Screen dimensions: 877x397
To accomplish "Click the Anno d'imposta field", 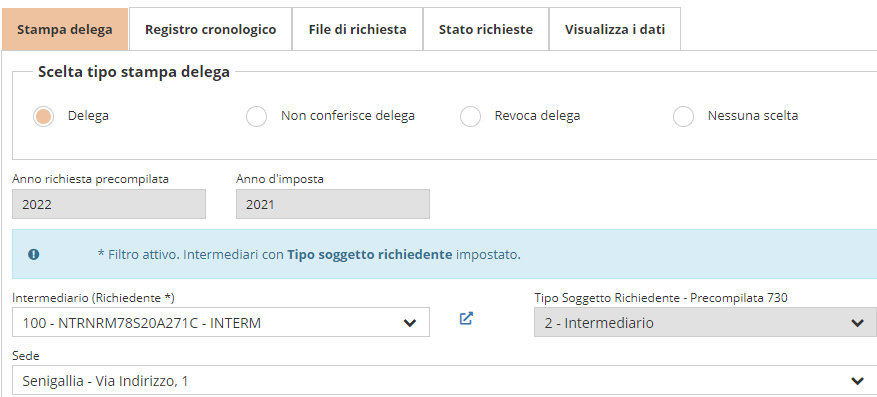I will (333, 204).
